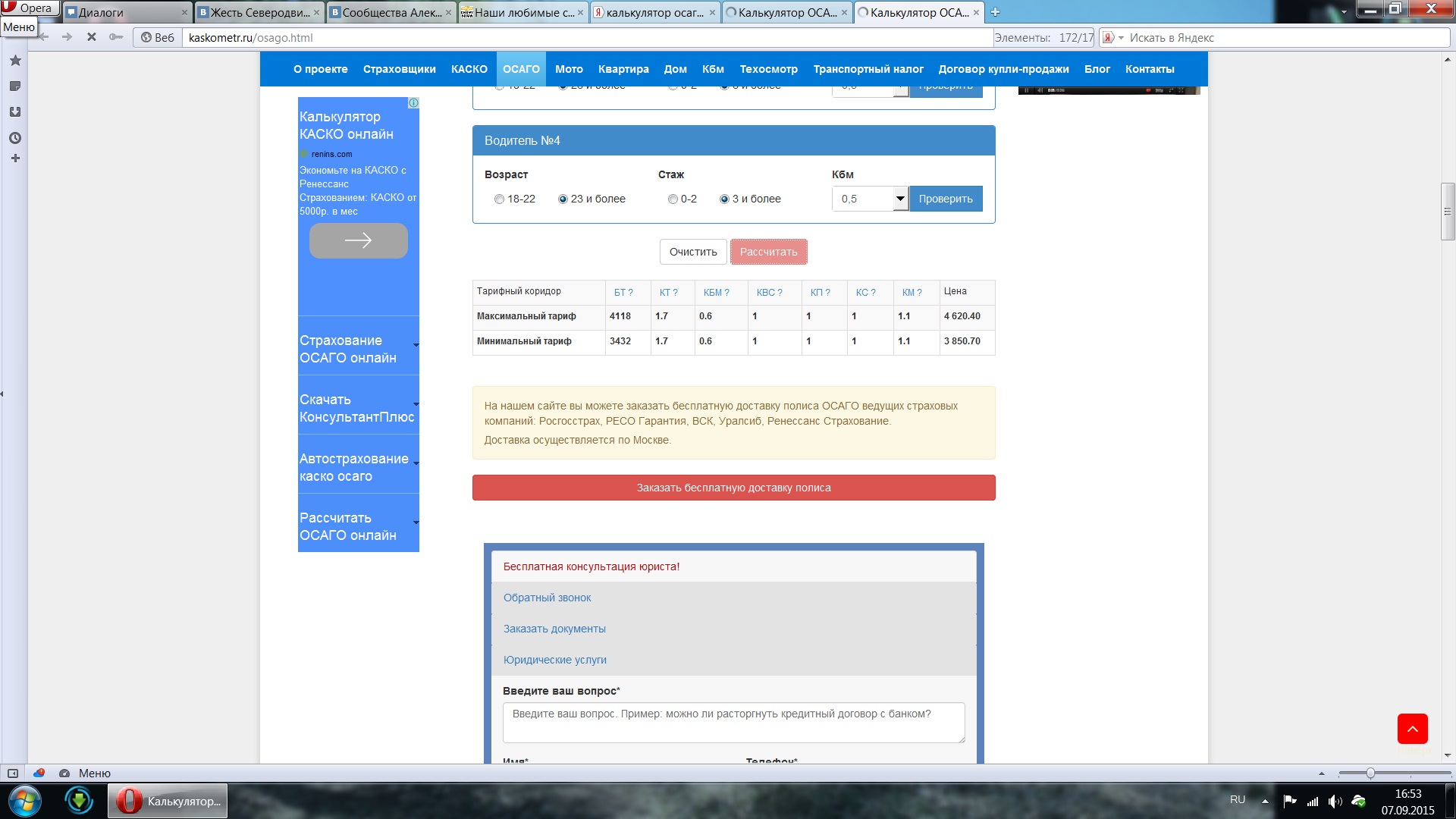The width and height of the screenshot is (1456, 819).
Task: Open a new tab with plus icon
Action: (x=995, y=12)
